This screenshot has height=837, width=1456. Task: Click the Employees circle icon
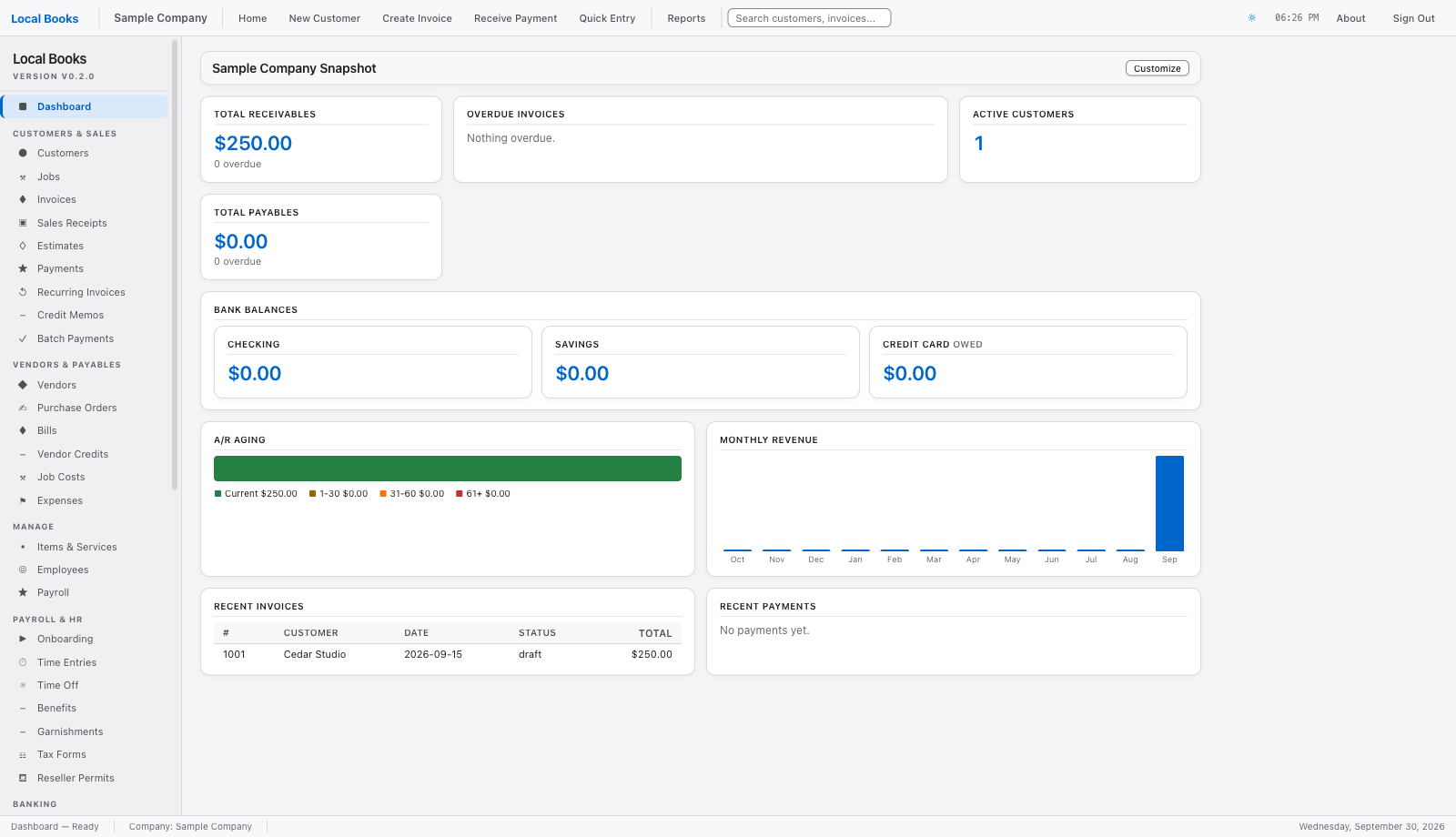coord(23,570)
